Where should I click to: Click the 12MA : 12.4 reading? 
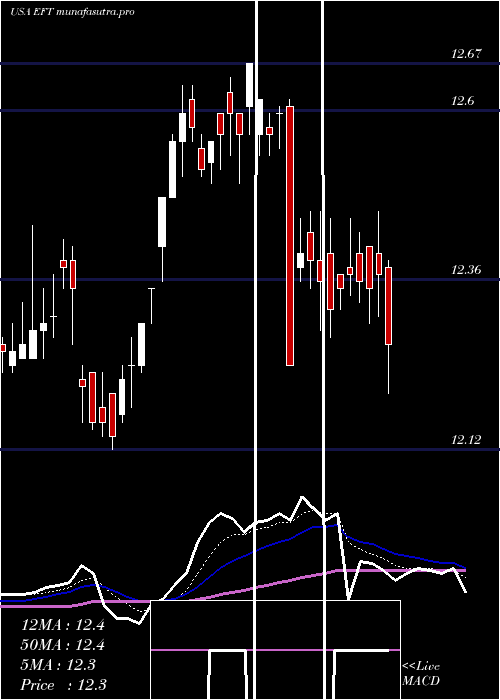point(62,625)
